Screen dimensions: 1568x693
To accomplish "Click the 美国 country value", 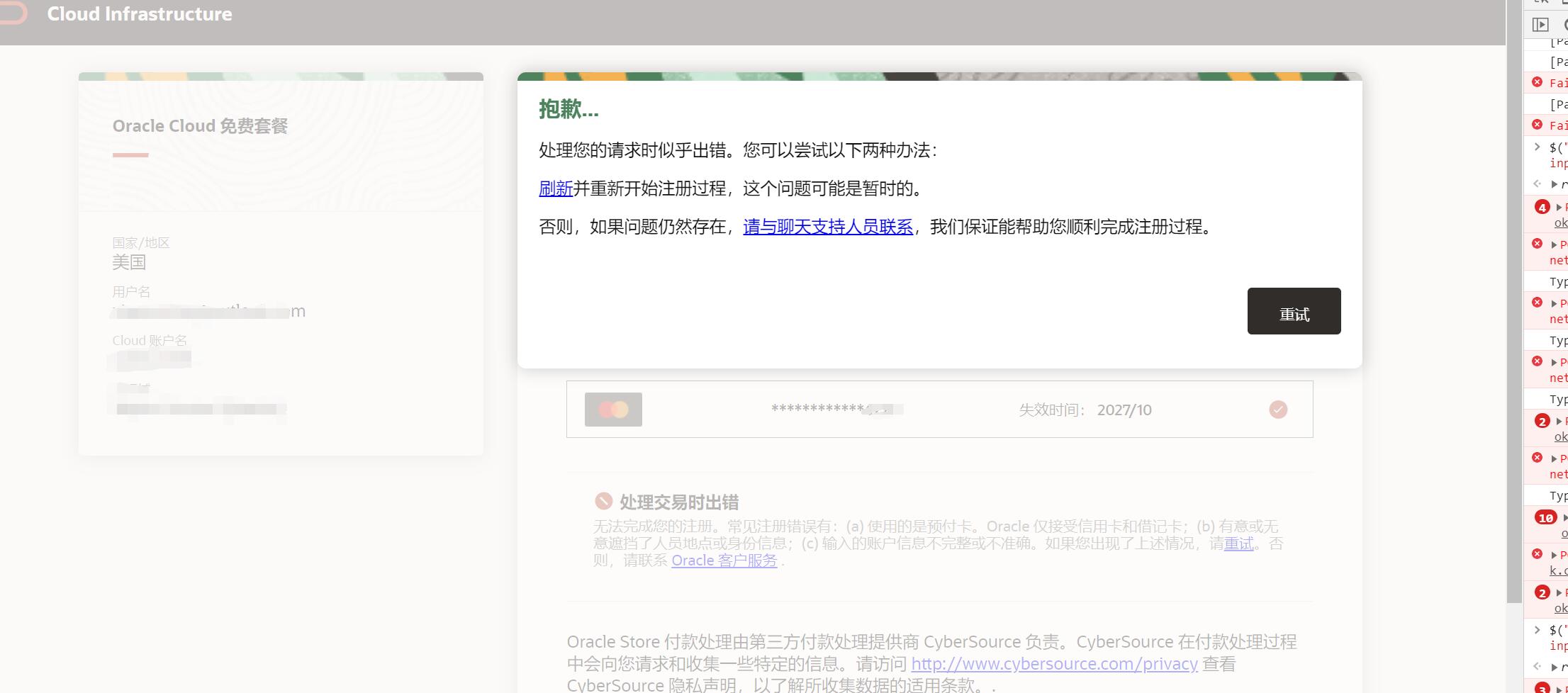I will point(129,262).
